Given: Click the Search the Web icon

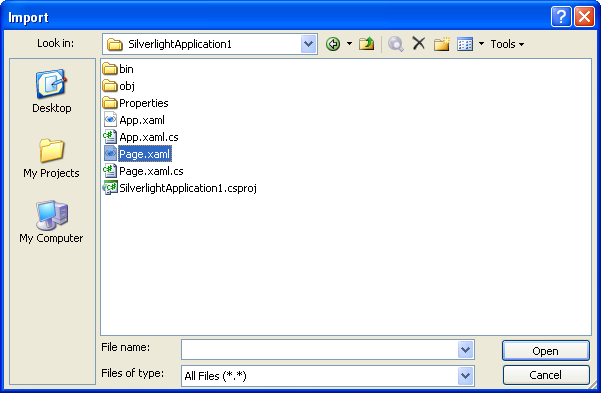Looking at the screenshot, I should 396,44.
